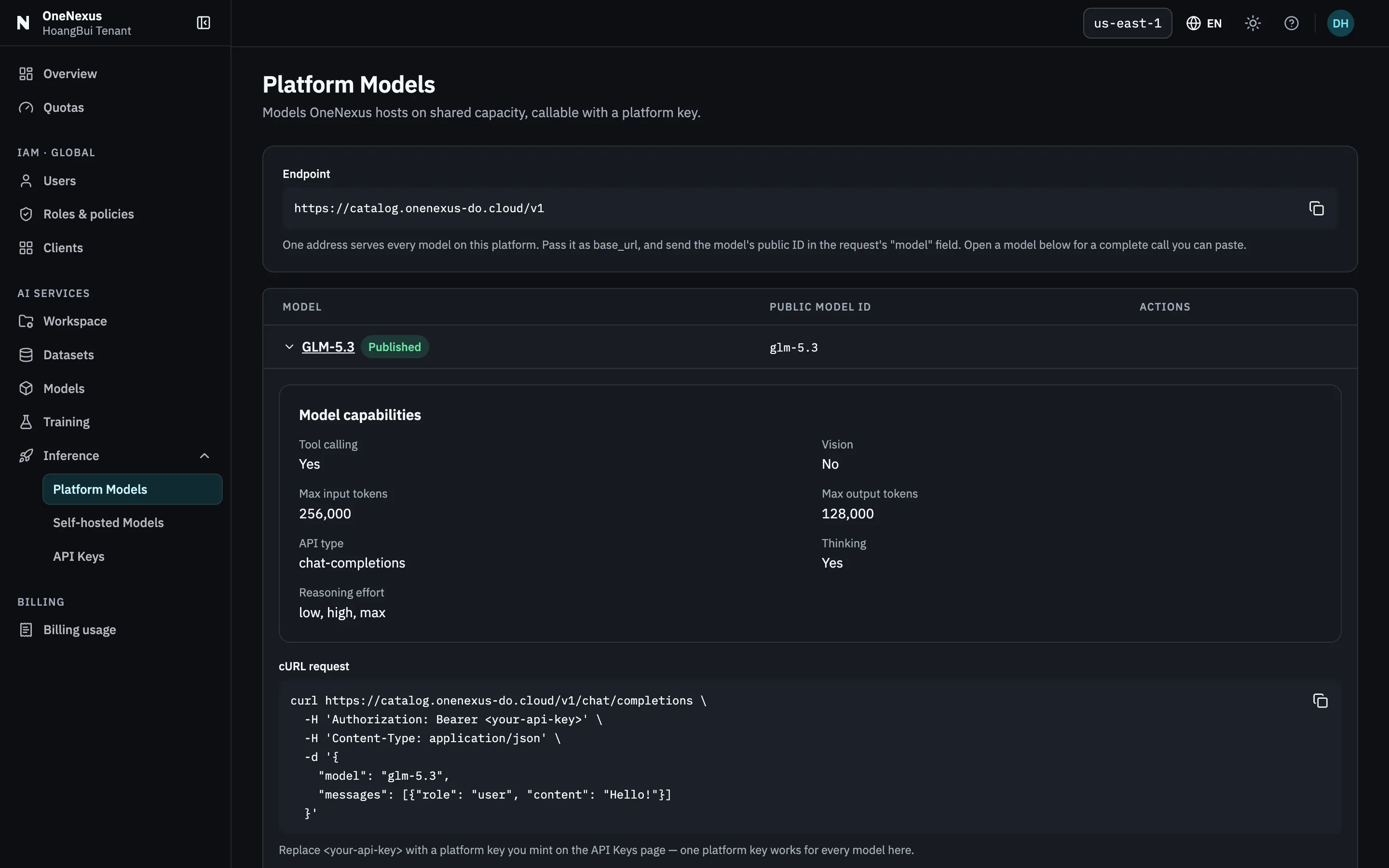Click the 128,000 max output tokens value

tap(847, 514)
